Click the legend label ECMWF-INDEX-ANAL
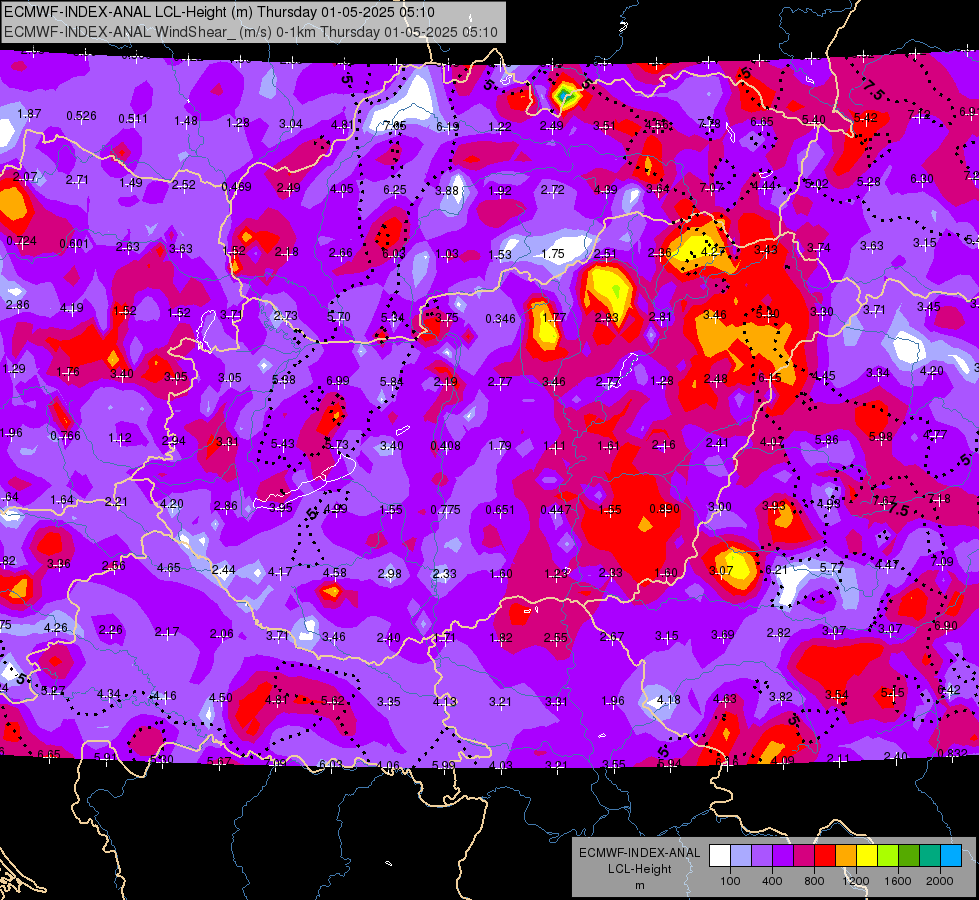The width and height of the screenshot is (979, 900). point(639,853)
